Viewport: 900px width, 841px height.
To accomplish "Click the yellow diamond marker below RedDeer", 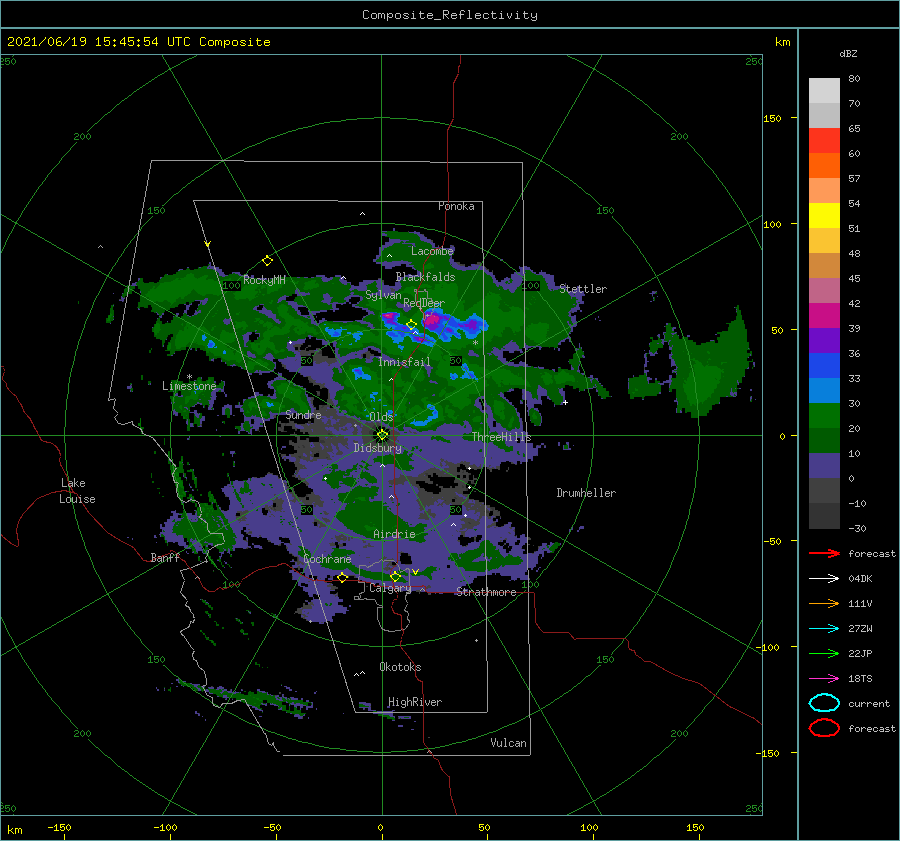I will coord(411,325).
